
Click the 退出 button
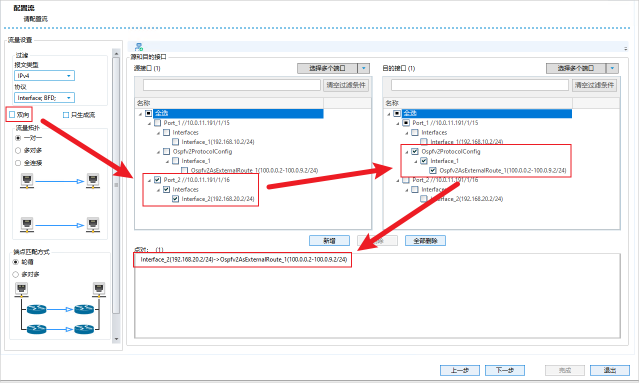point(610,370)
